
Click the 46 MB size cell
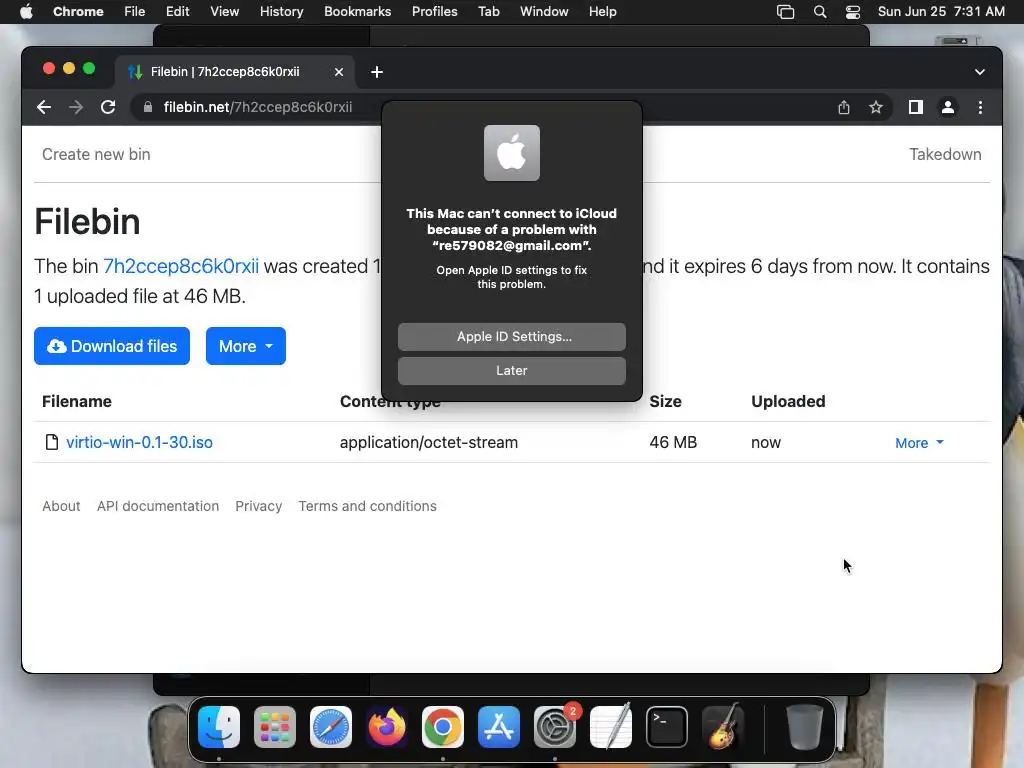click(673, 442)
